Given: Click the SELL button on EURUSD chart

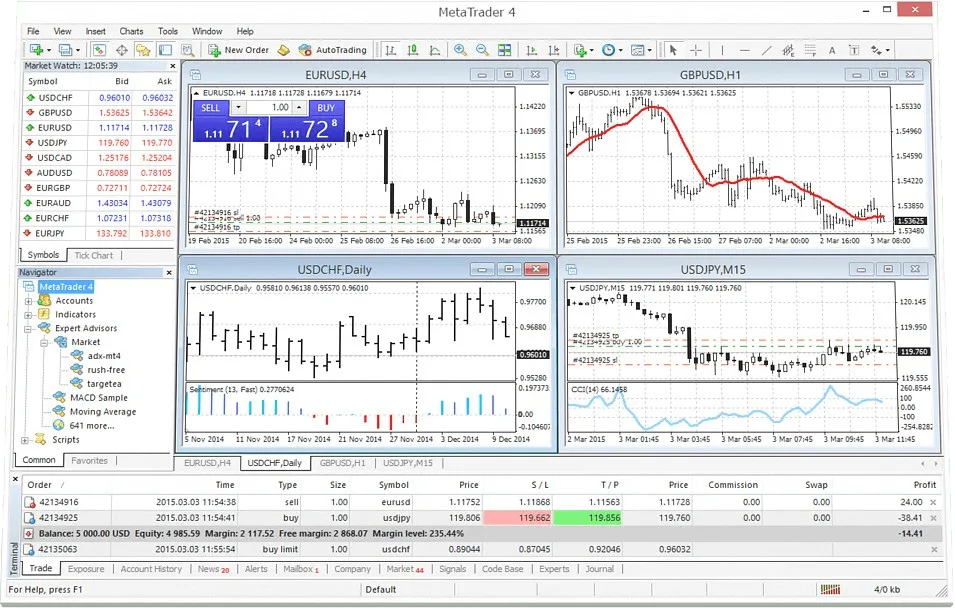Looking at the screenshot, I should click(x=210, y=108).
